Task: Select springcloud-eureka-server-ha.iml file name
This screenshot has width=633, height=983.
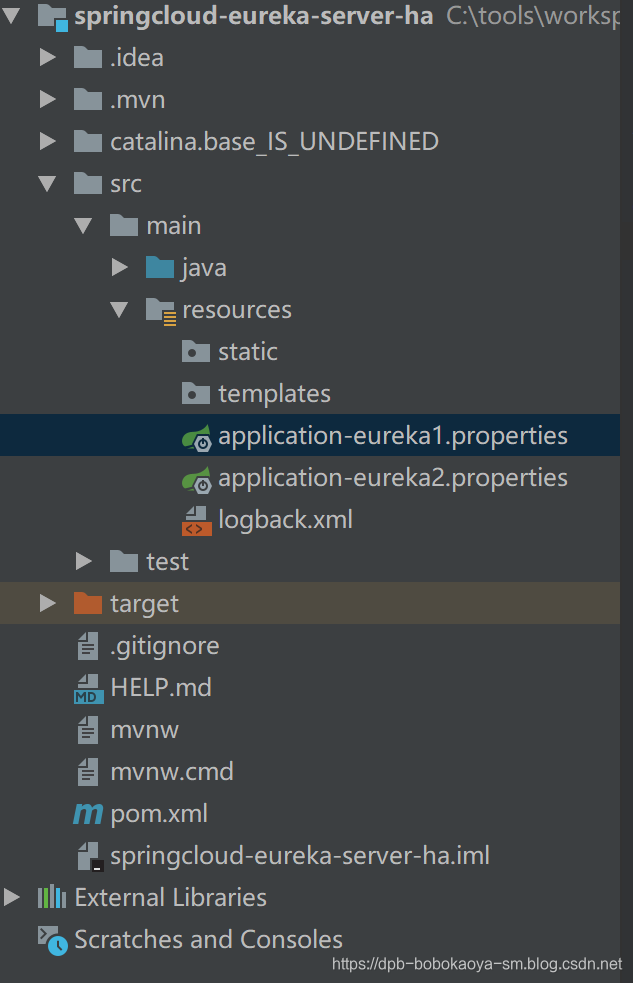Action: coord(300,856)
